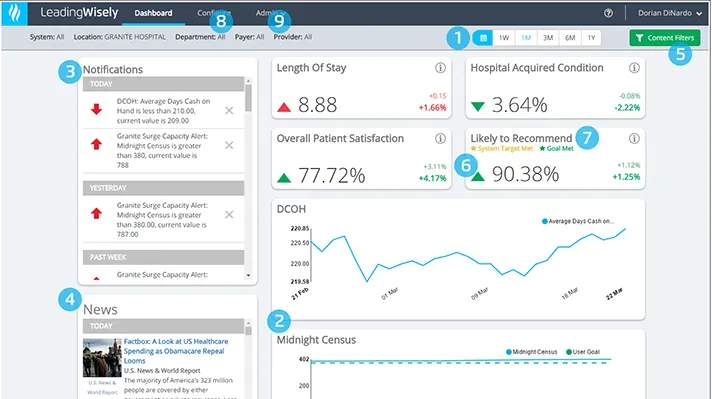Show Length Of Stay info icon
The width and height of the screenshot is (712, 399).
point(440,68)
